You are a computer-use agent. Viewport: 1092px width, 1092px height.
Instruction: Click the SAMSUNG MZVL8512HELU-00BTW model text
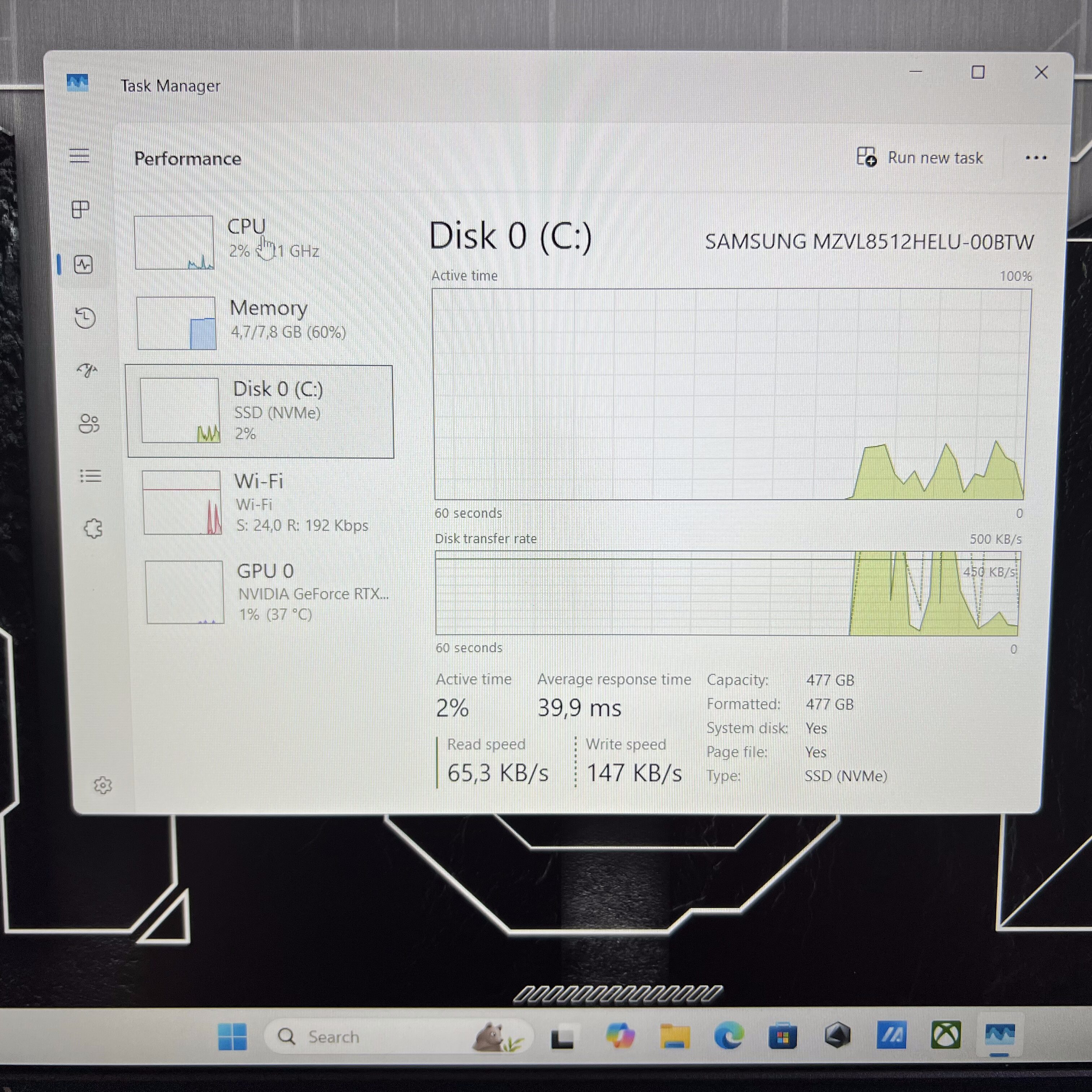click(869, 242)
